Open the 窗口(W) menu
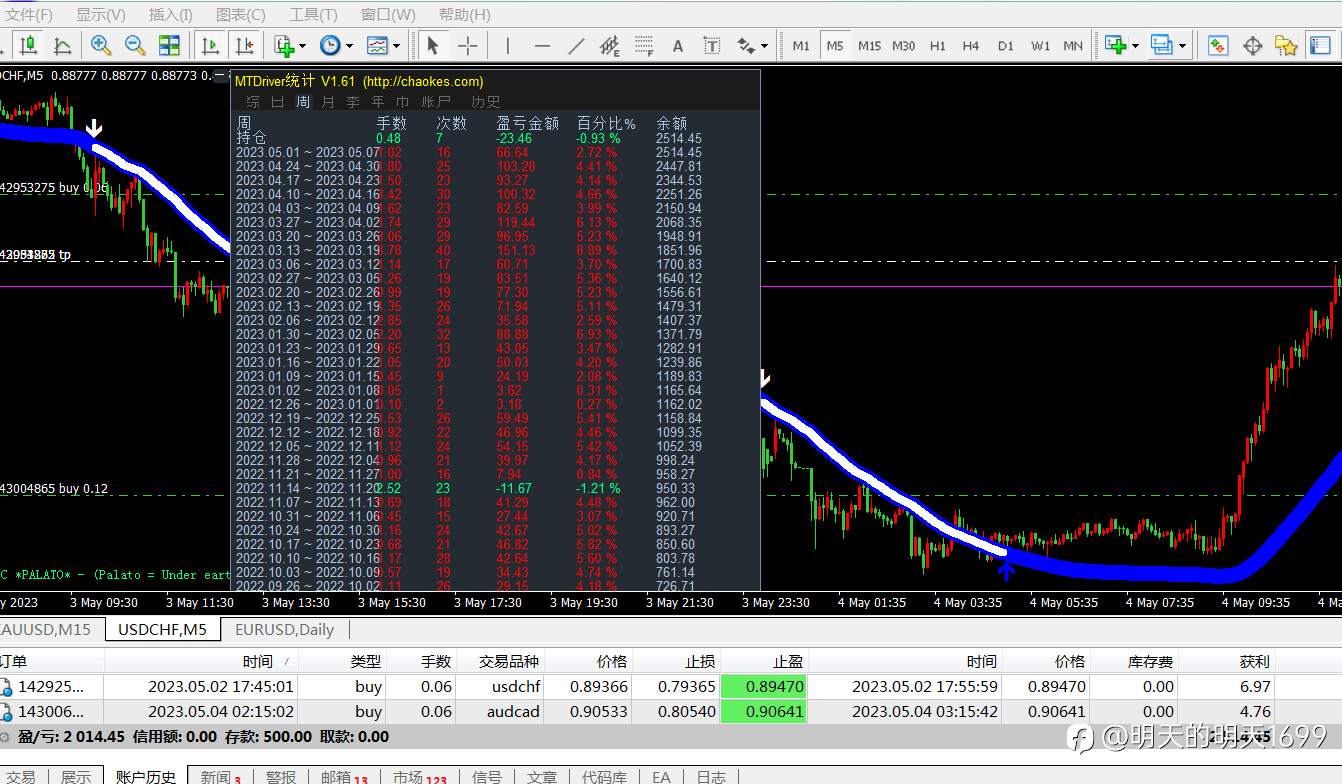 pyautogui.click(x=388, y=14)
